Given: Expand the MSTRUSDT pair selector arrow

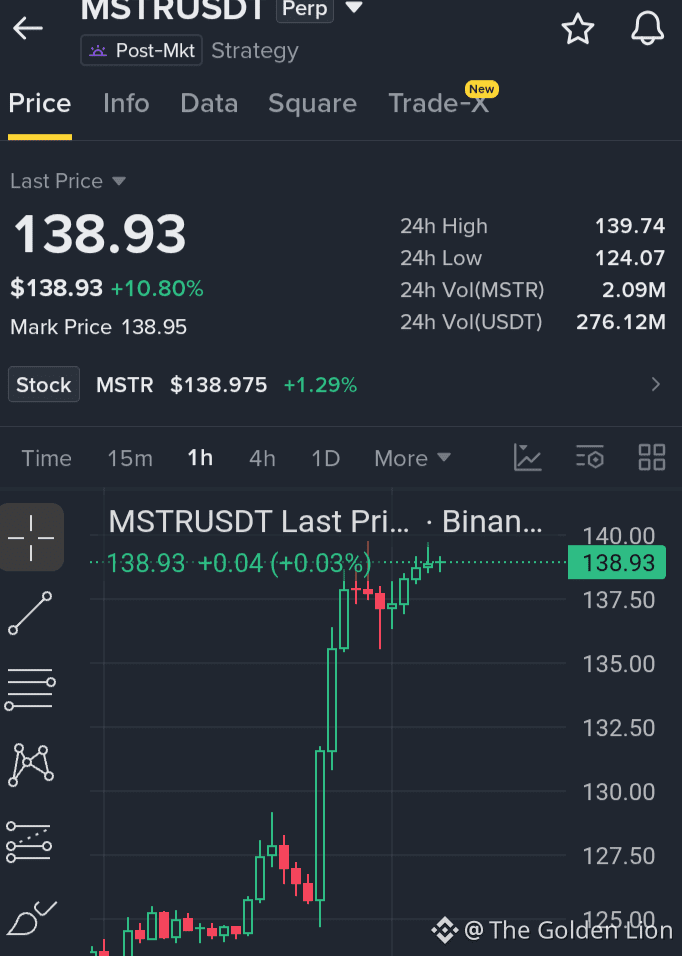Looking at the screenshot, I should point(354,8).
